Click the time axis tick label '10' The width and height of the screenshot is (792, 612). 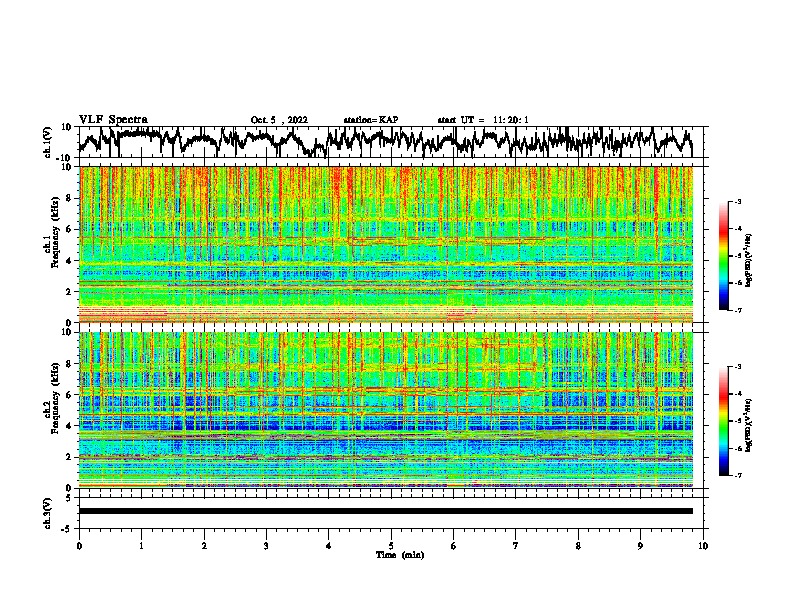point(703,546)
